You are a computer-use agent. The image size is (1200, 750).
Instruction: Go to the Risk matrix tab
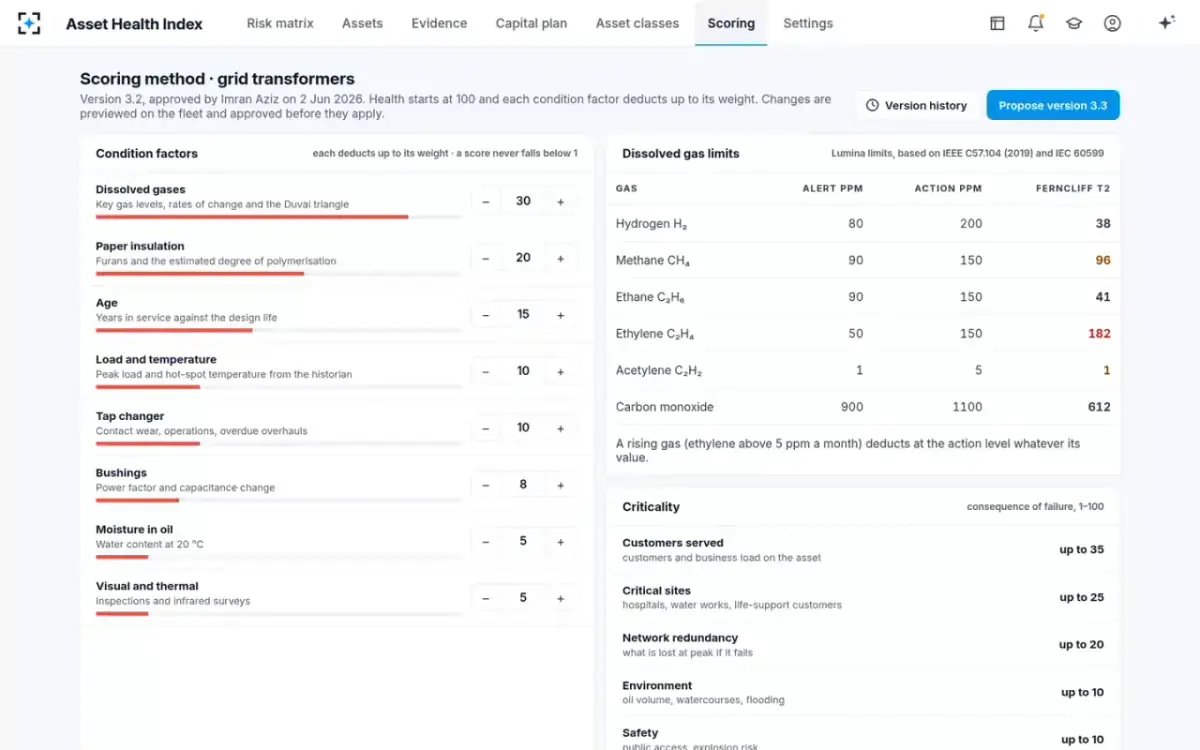(280, 23)
